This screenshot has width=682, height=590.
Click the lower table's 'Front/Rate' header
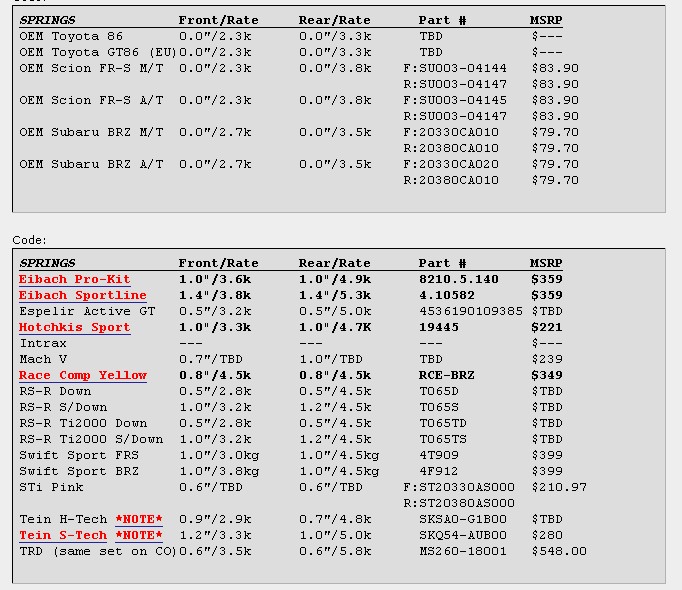(218, 263)
